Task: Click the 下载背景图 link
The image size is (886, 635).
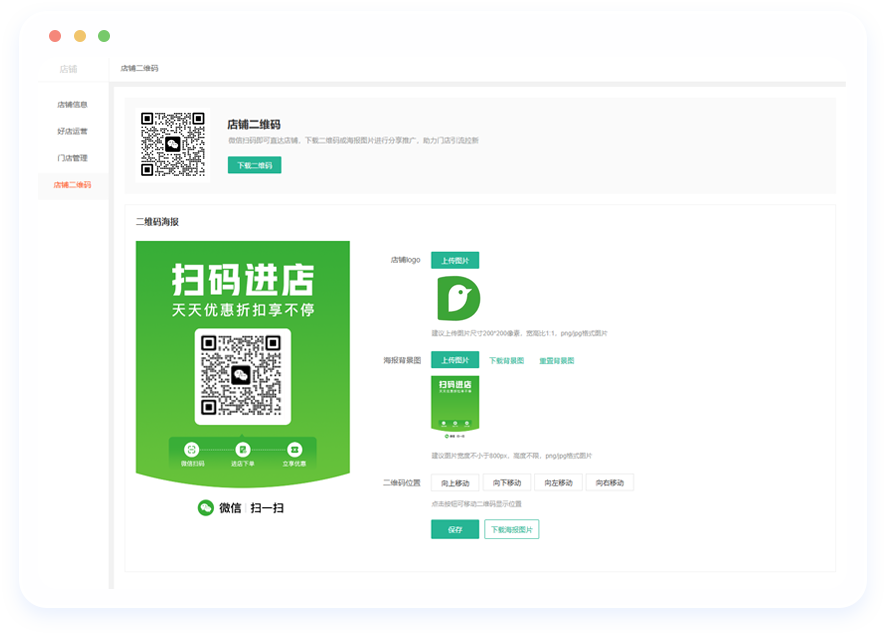Action: coord(506,361)
